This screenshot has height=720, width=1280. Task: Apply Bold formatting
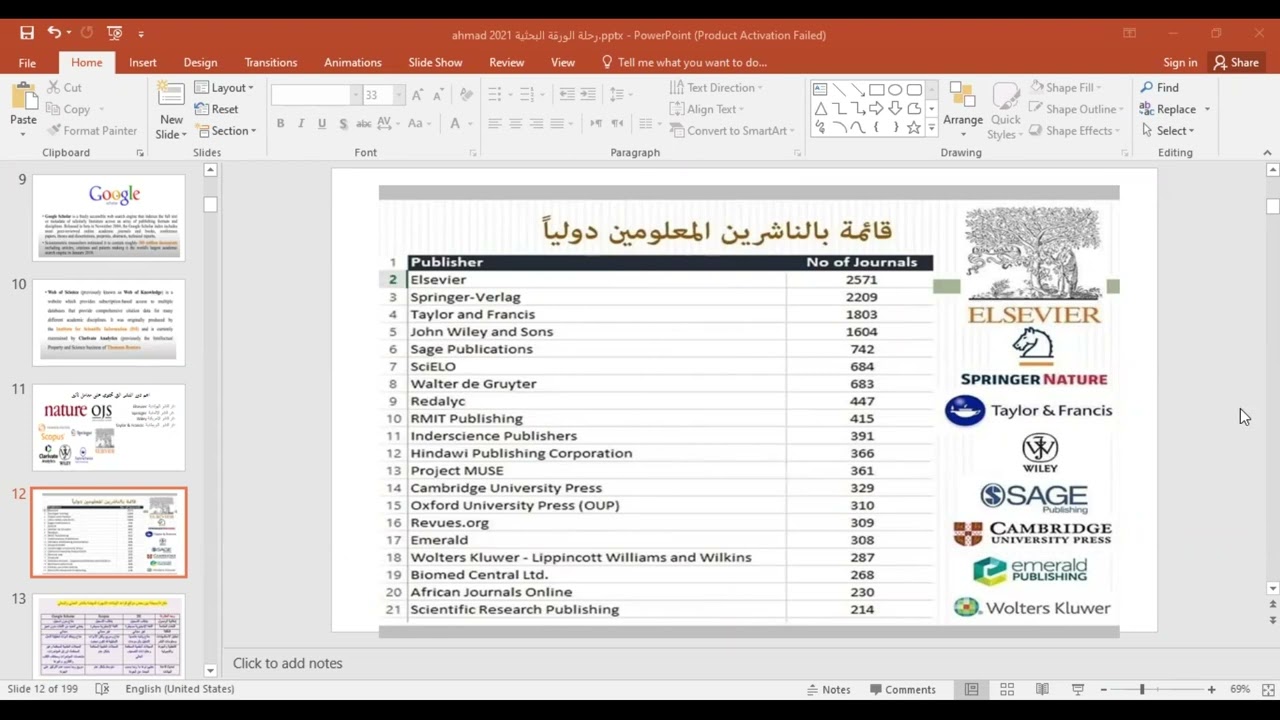coord(280,124)
